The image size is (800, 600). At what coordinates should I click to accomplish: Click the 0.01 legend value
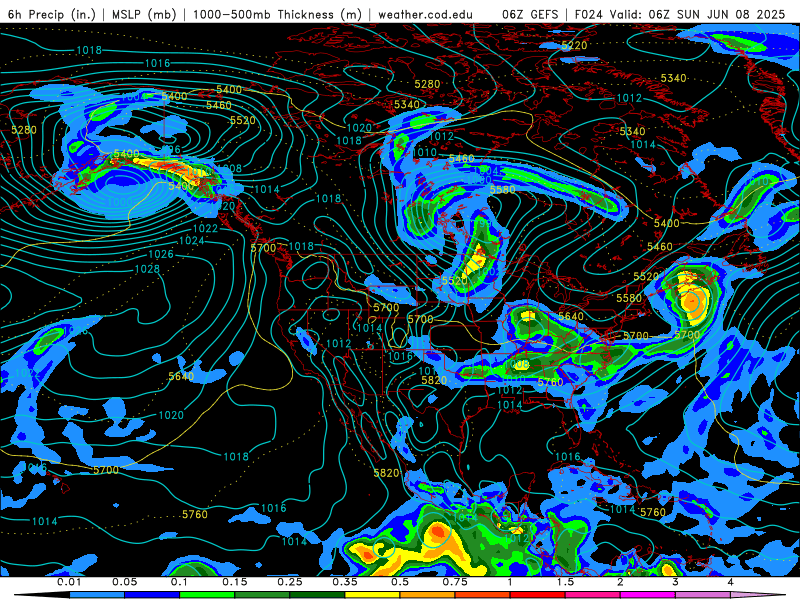[x=69, y=582]
